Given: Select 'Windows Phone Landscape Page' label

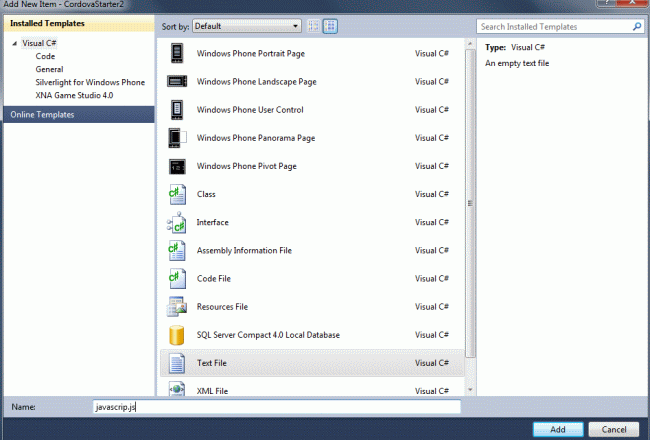Looking at the screenshot, I should coord(257,82).
